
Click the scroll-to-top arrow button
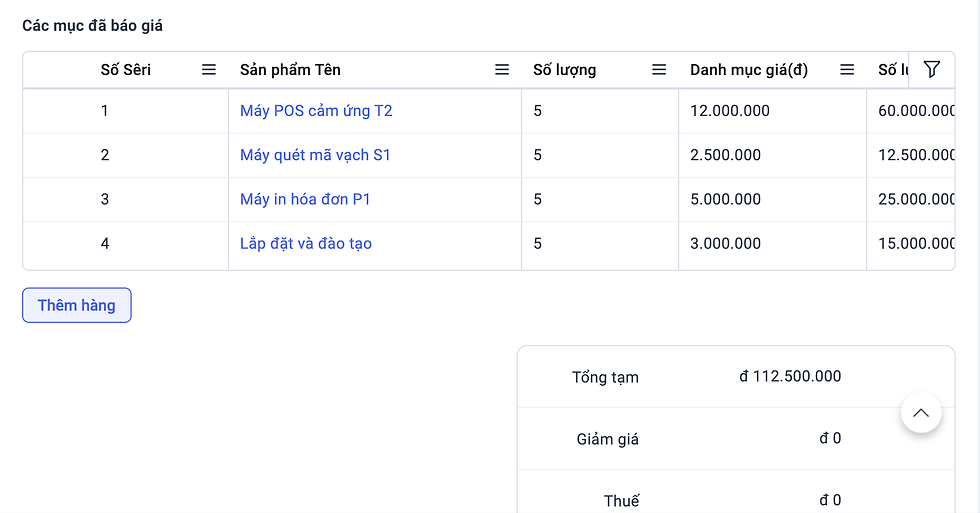point(921,413)
